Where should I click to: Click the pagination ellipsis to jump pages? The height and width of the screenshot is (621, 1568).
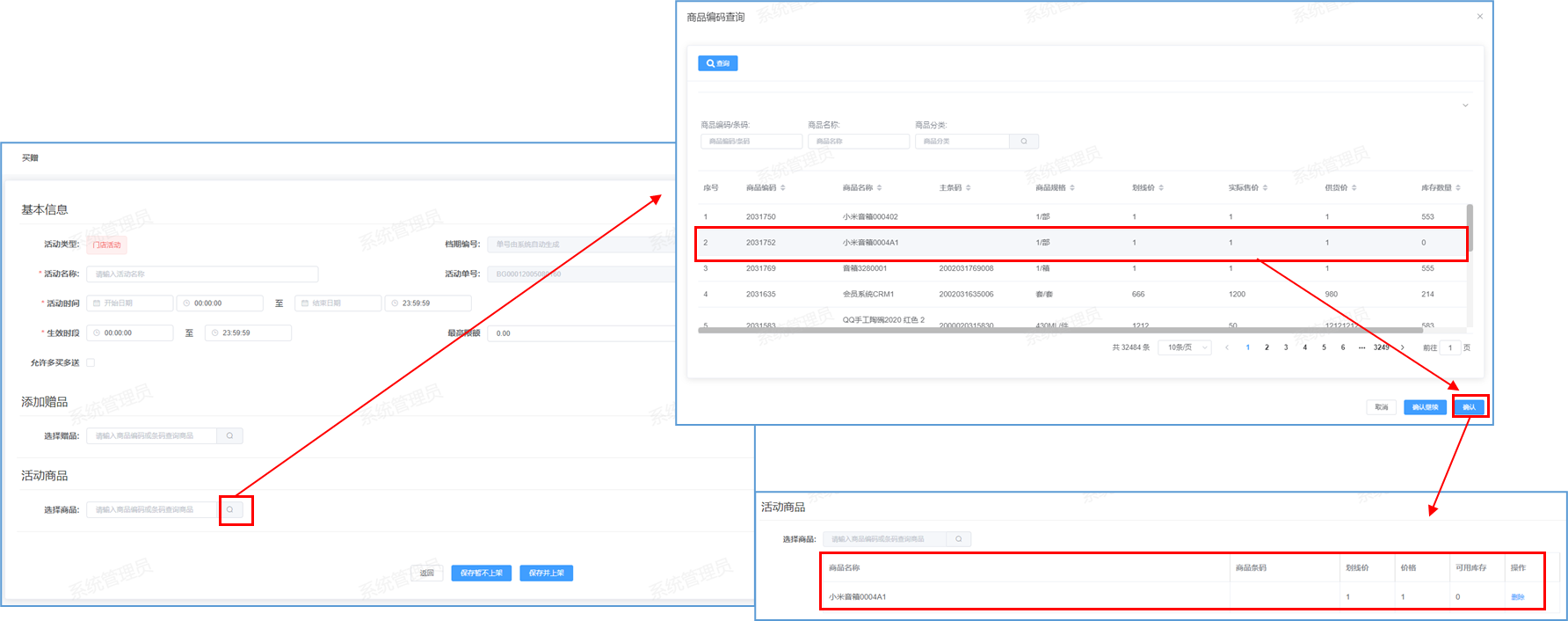(x=1361, y=347)
